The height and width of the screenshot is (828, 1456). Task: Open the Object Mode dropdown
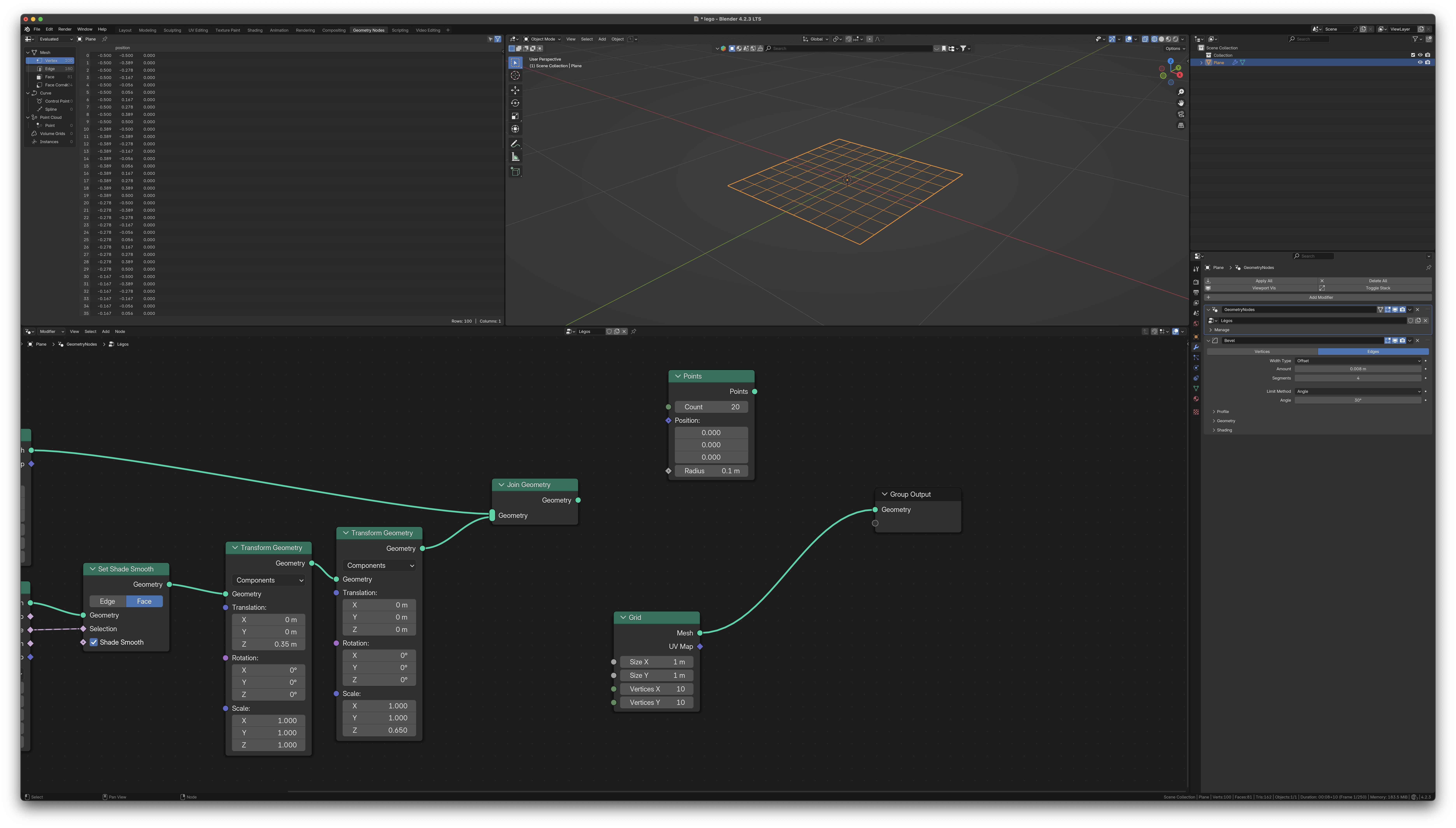tap(542, 39)
